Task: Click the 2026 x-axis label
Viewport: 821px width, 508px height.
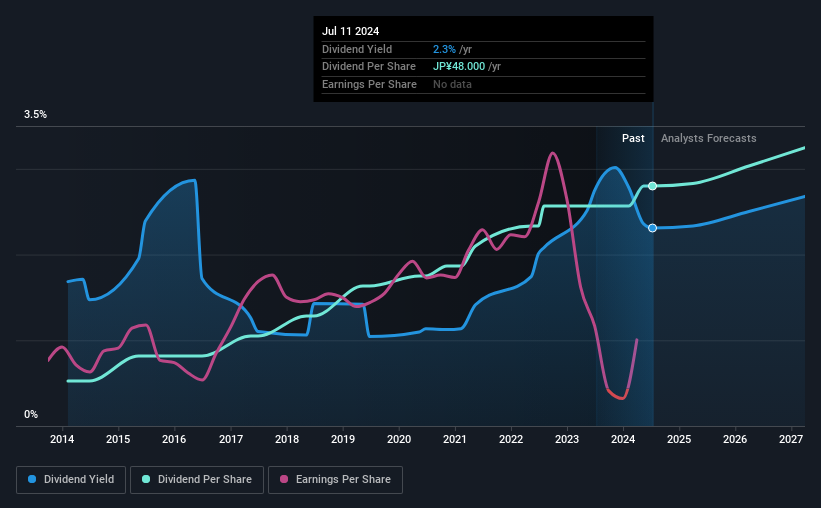Action: (x=735, y=439)
